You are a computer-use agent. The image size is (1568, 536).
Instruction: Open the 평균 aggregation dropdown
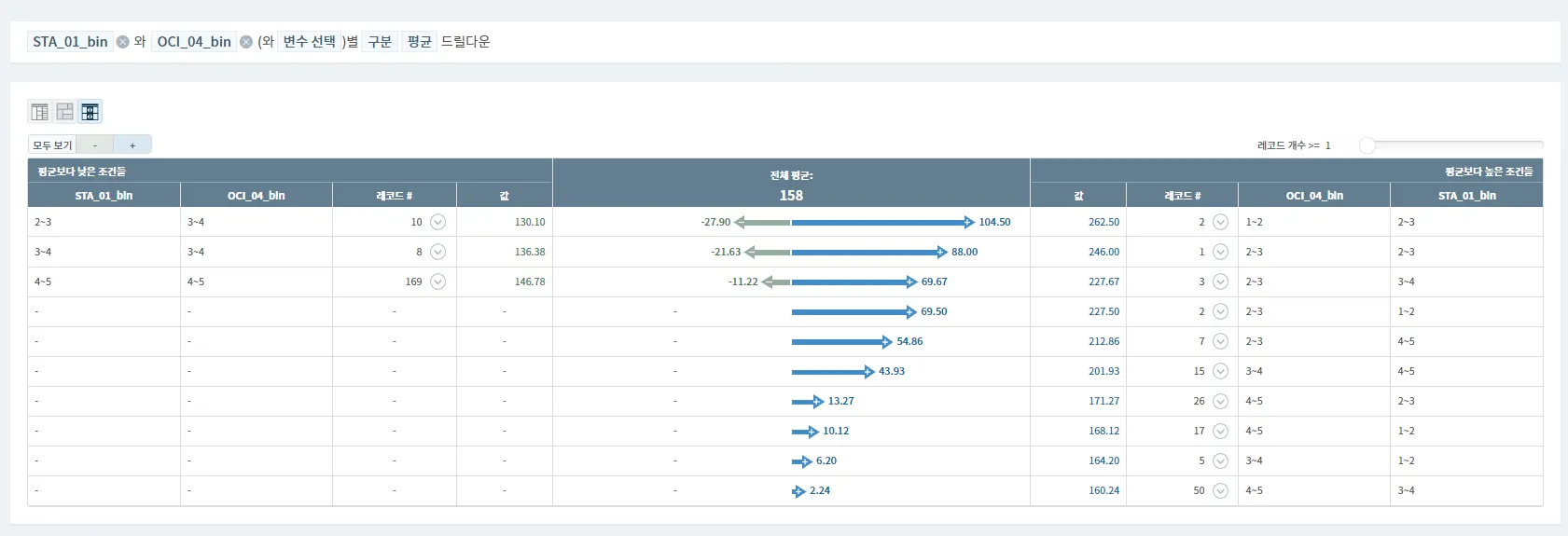point(420,42)
